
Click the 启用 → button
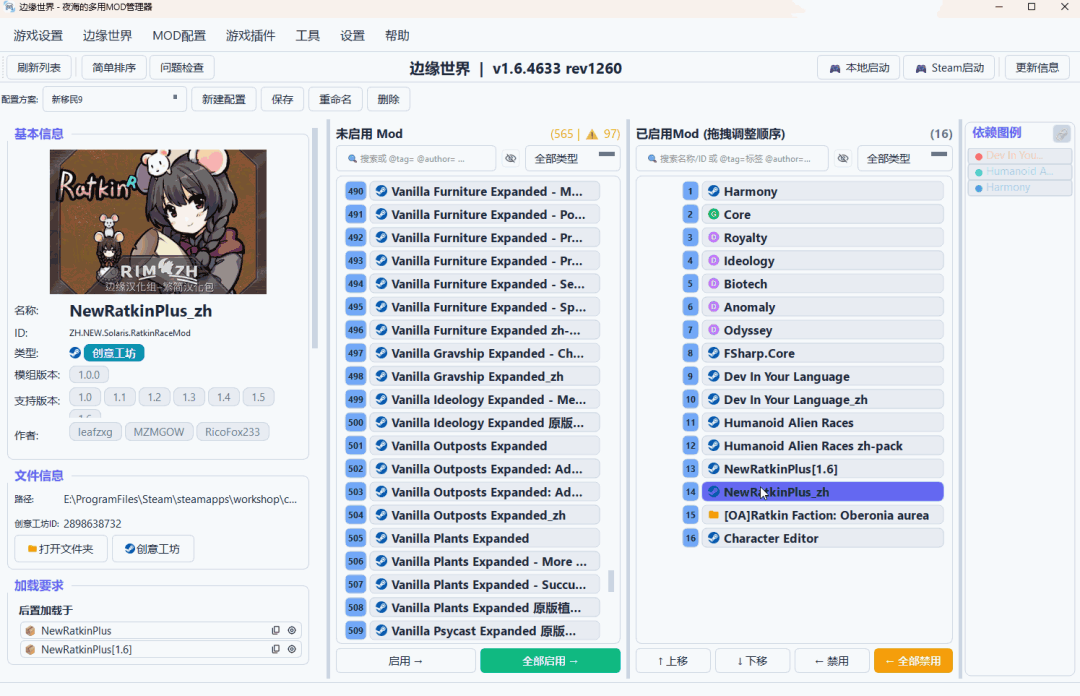coord(405,661)
